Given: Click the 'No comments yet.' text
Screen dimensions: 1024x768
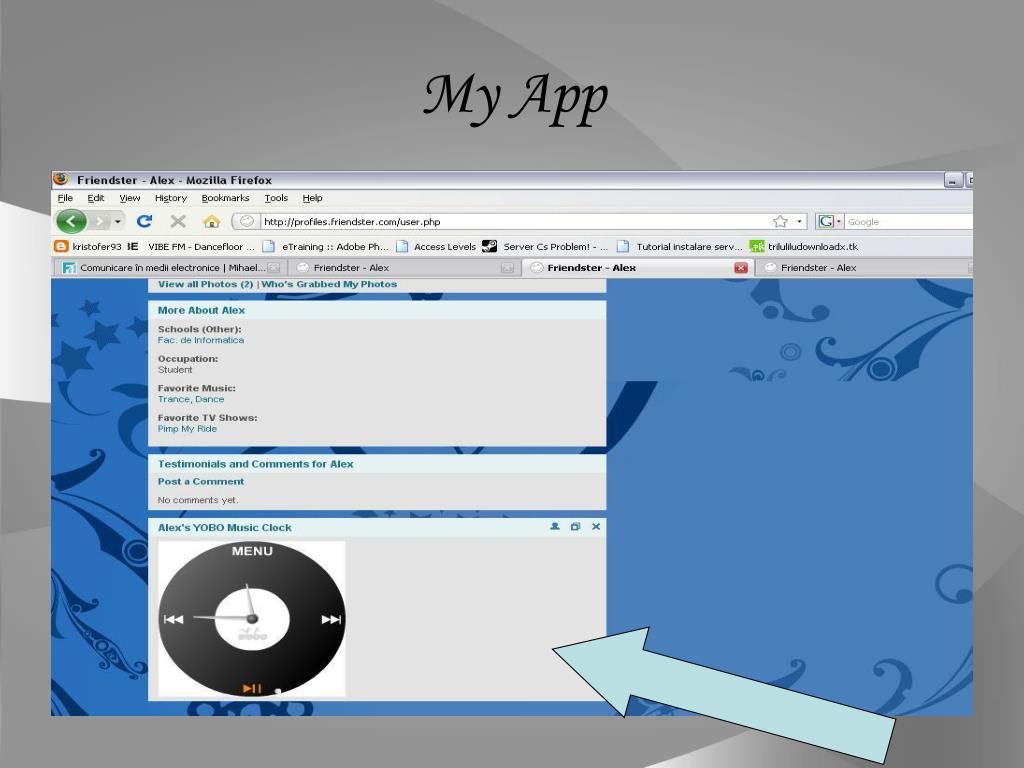Looking at the screenshot, I should (x=198, y=500).
